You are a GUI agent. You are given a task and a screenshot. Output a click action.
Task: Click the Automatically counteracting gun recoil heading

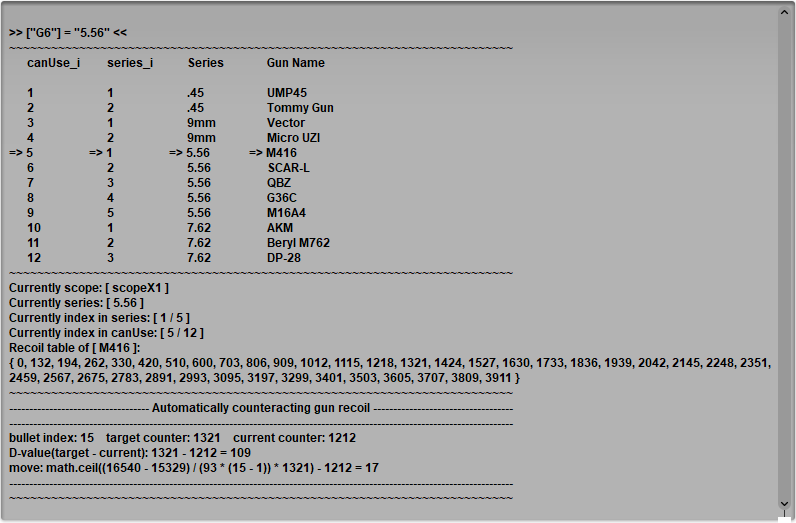[x=261, y=408]
